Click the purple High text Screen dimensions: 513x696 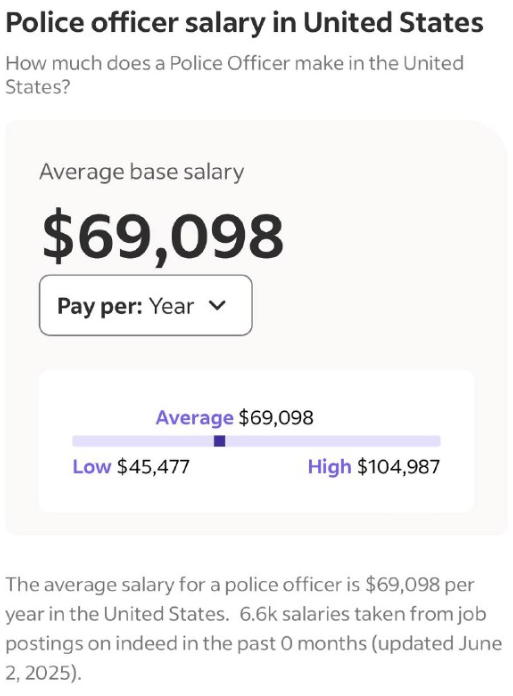coord(329,467)
